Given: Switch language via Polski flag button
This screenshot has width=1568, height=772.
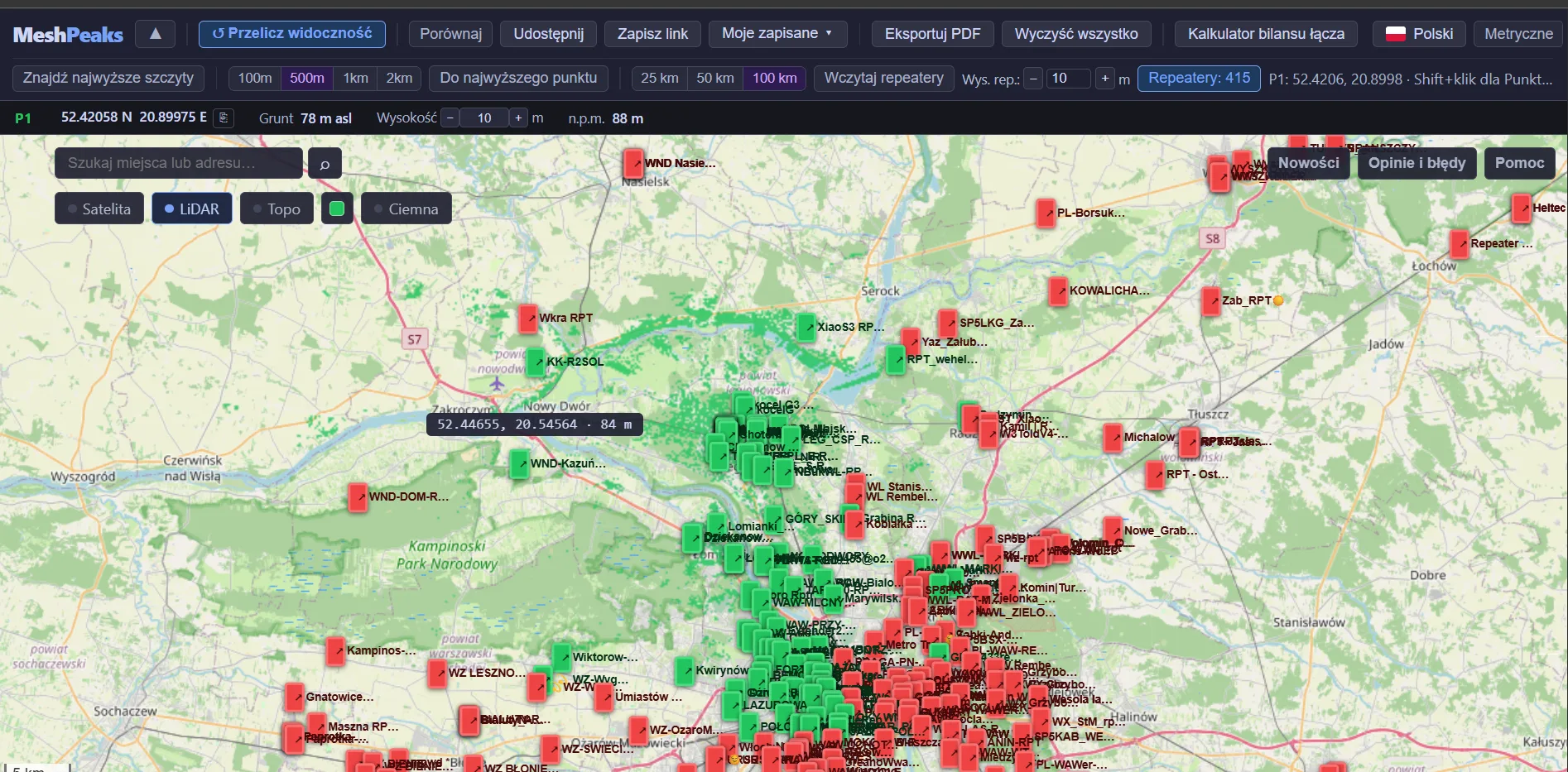Looking at the screenshot, I should pos(1419,34).
